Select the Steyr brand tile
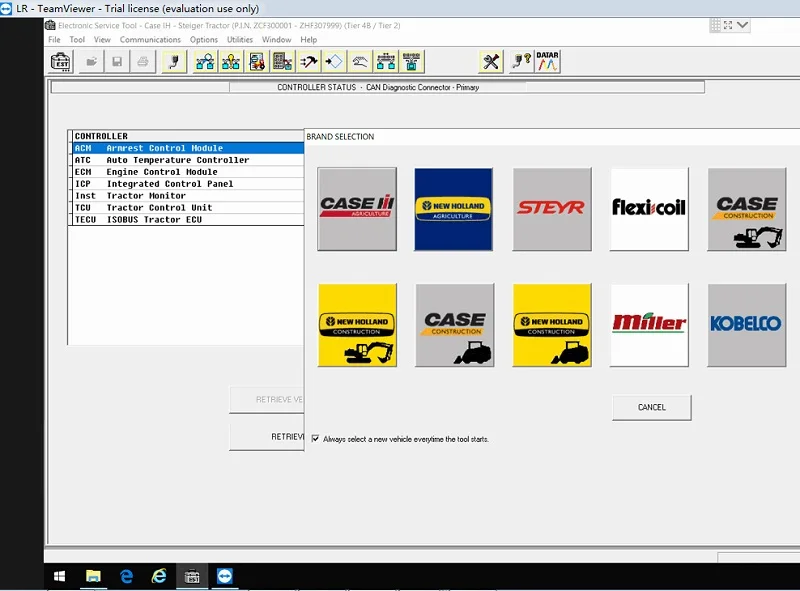 pos(552,209)
